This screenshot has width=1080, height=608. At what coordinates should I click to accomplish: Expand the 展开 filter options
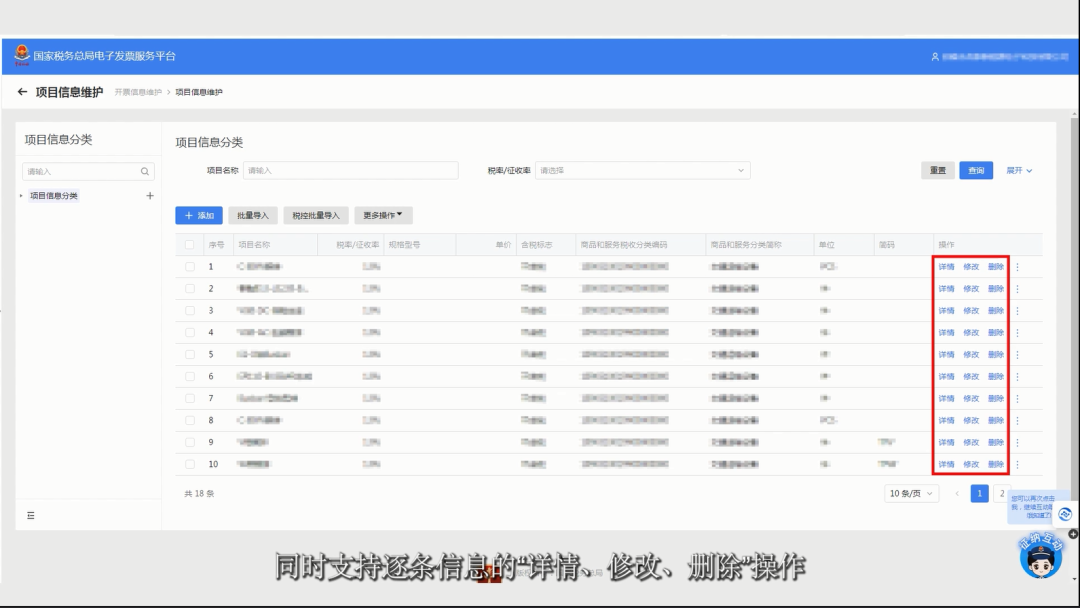(1019, 171)
